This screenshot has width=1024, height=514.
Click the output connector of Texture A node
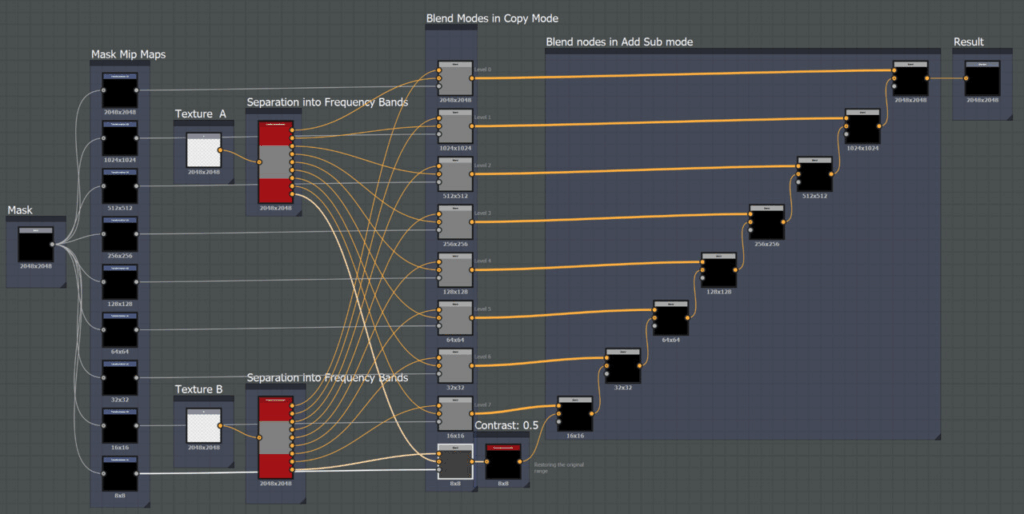pyautogui.click(x=220, y=150)
